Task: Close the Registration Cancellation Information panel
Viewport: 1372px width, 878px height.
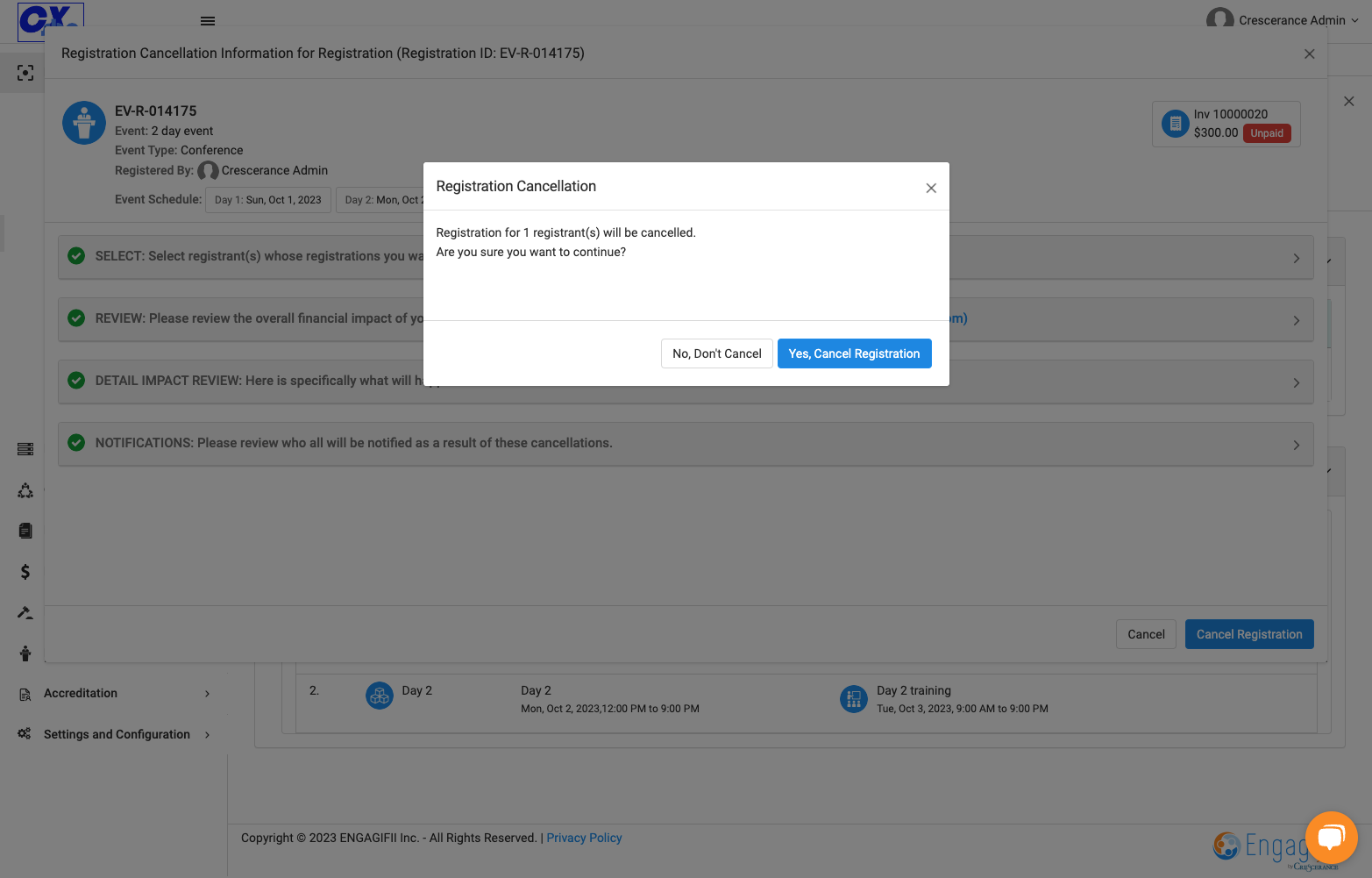Action: pos(1309,54)
